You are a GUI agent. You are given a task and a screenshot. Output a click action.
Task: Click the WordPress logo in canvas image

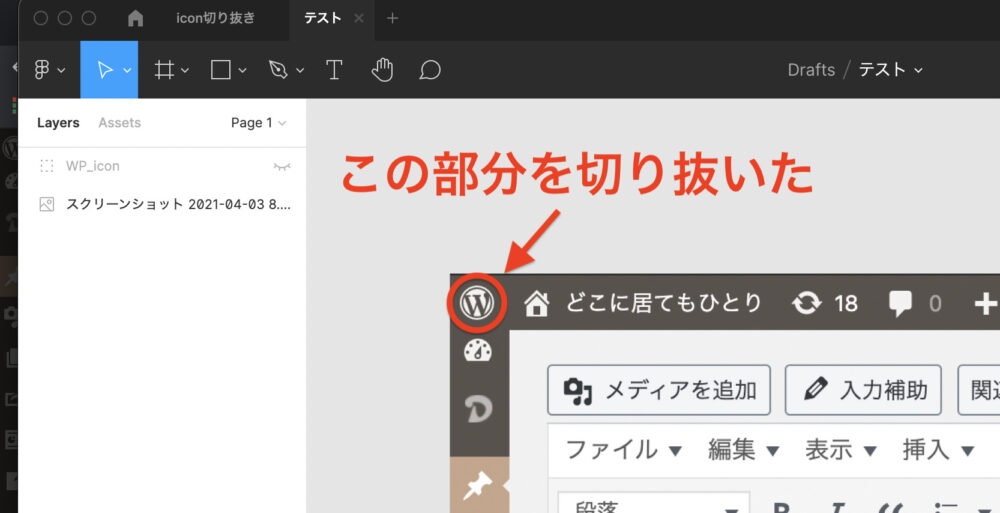coord(478,303)
